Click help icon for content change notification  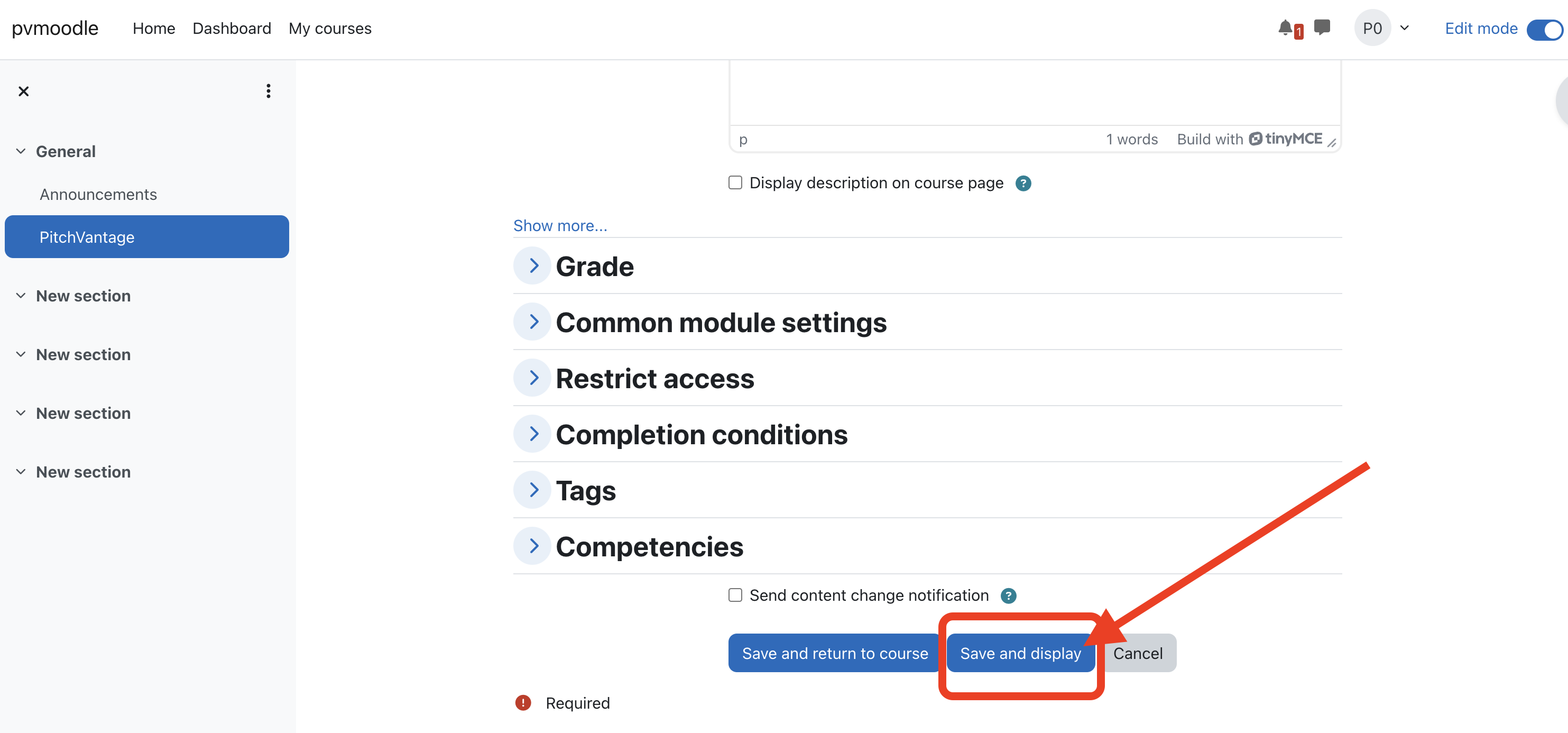[x=1009, y=595]
